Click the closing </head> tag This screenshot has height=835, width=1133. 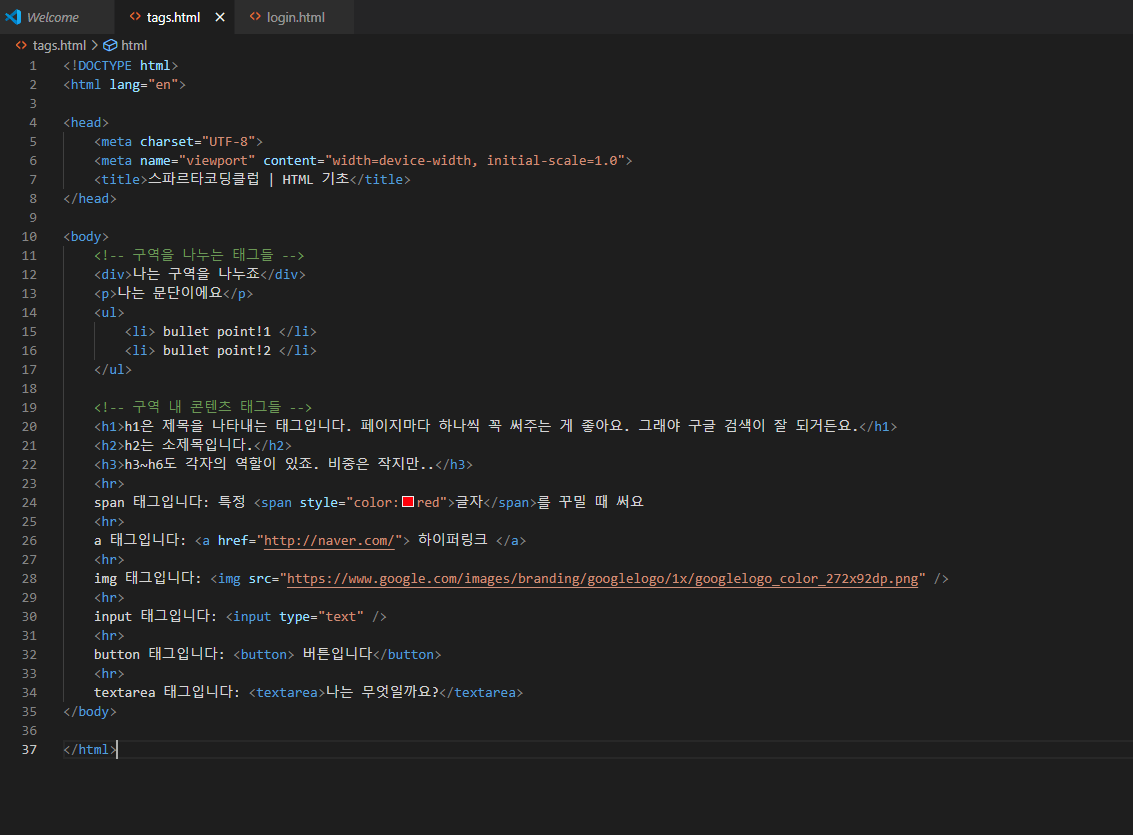[x=90, y=199]
